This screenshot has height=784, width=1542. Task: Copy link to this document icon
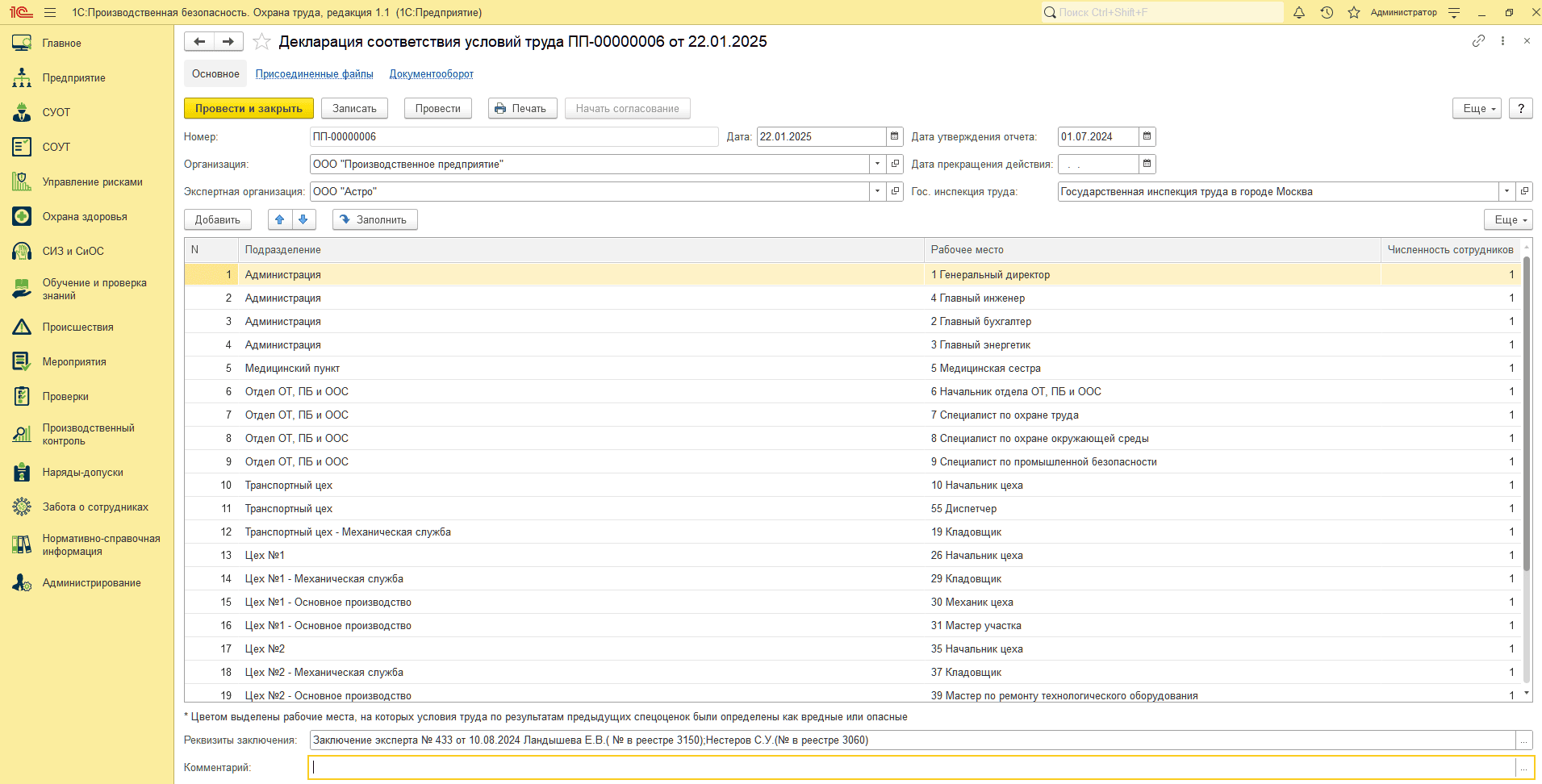pyautogui.click(x=1478, y=41)
